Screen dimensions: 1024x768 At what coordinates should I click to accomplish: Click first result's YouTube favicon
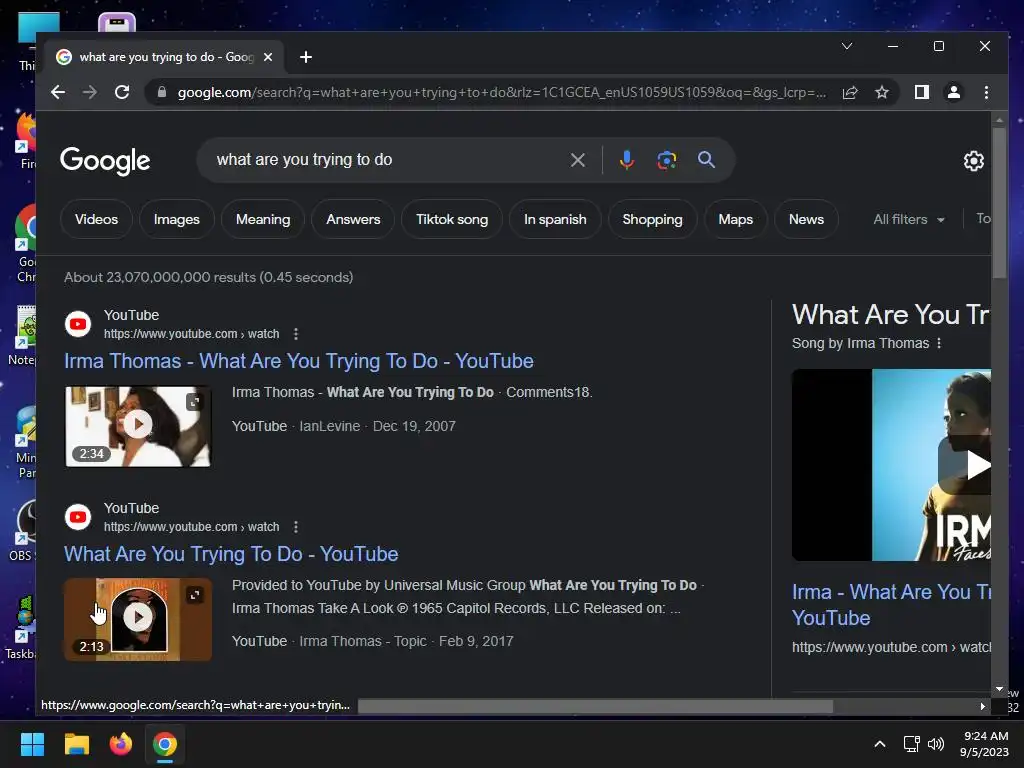pyautogui.click(x=78, y=324)
